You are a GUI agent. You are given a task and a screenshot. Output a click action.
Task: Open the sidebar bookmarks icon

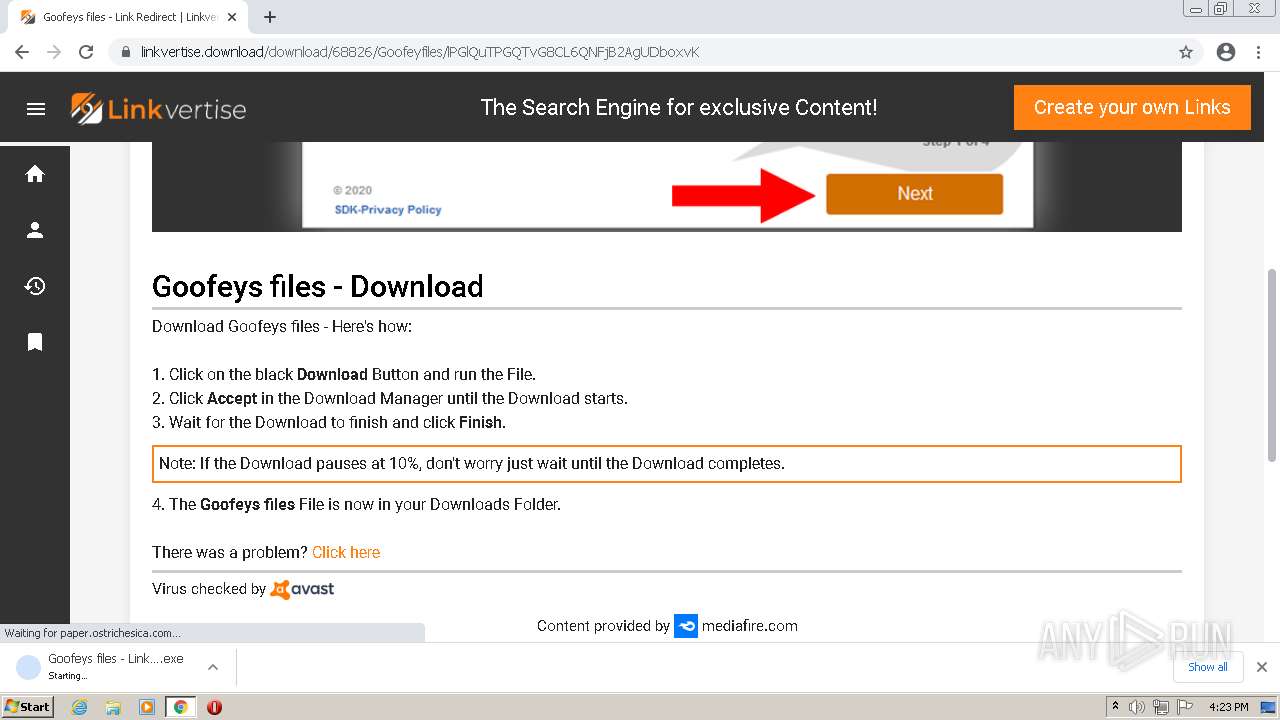[35, 342]
